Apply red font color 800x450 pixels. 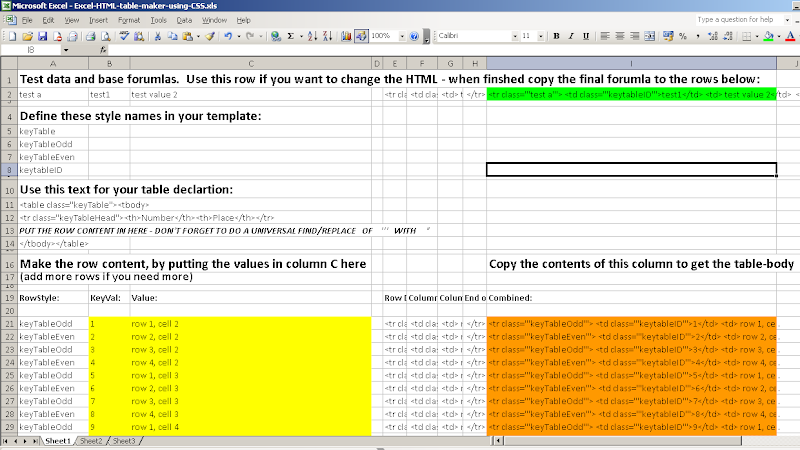click(790, 36)
